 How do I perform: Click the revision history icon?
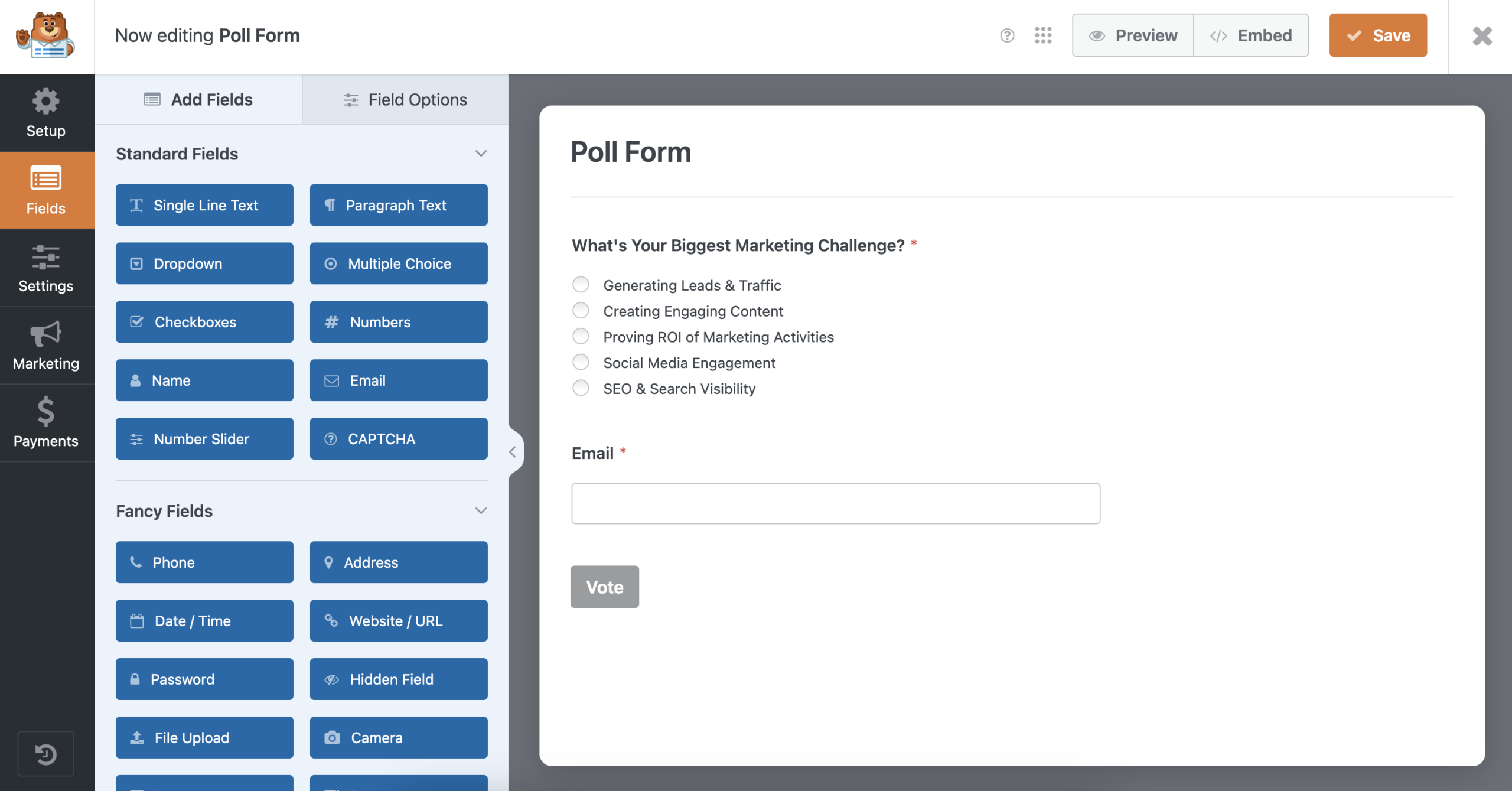46,754
